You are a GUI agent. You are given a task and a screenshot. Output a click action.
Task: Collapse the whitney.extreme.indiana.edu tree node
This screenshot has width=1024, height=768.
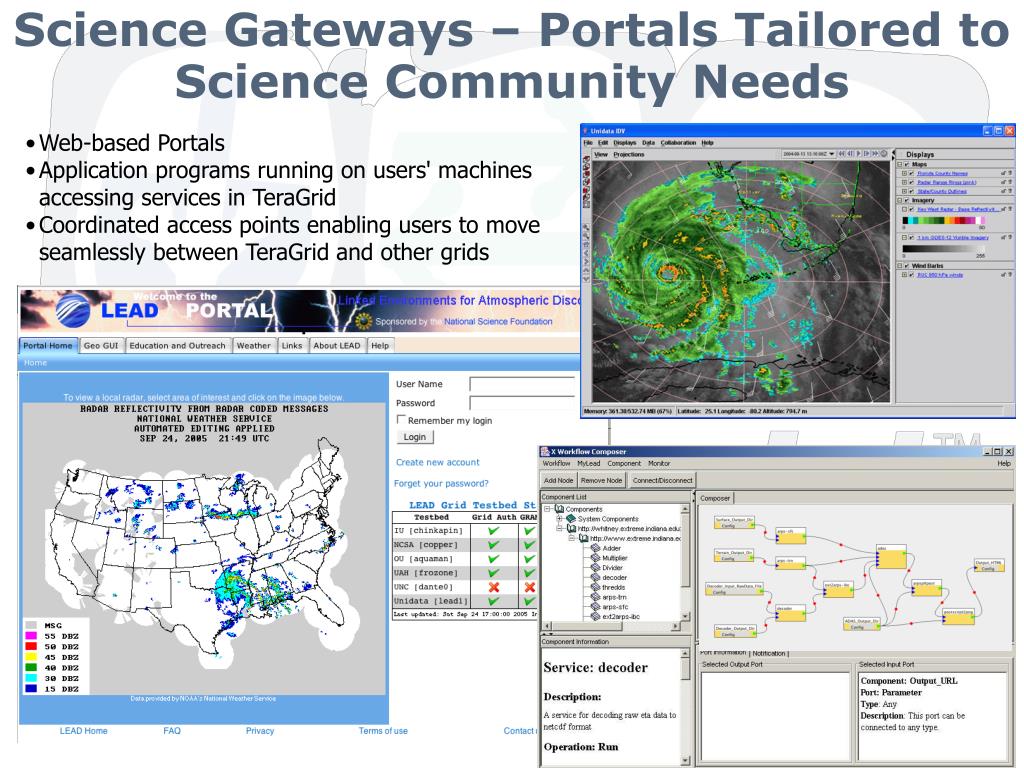[560, 528]
